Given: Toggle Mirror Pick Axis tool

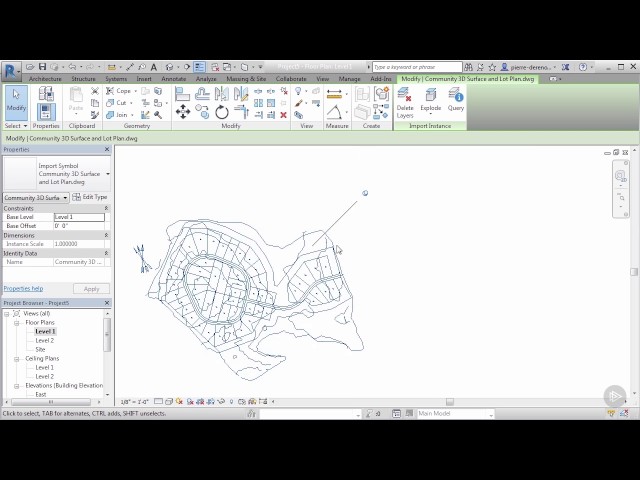Looking at the screenshot, I should 222,94.
